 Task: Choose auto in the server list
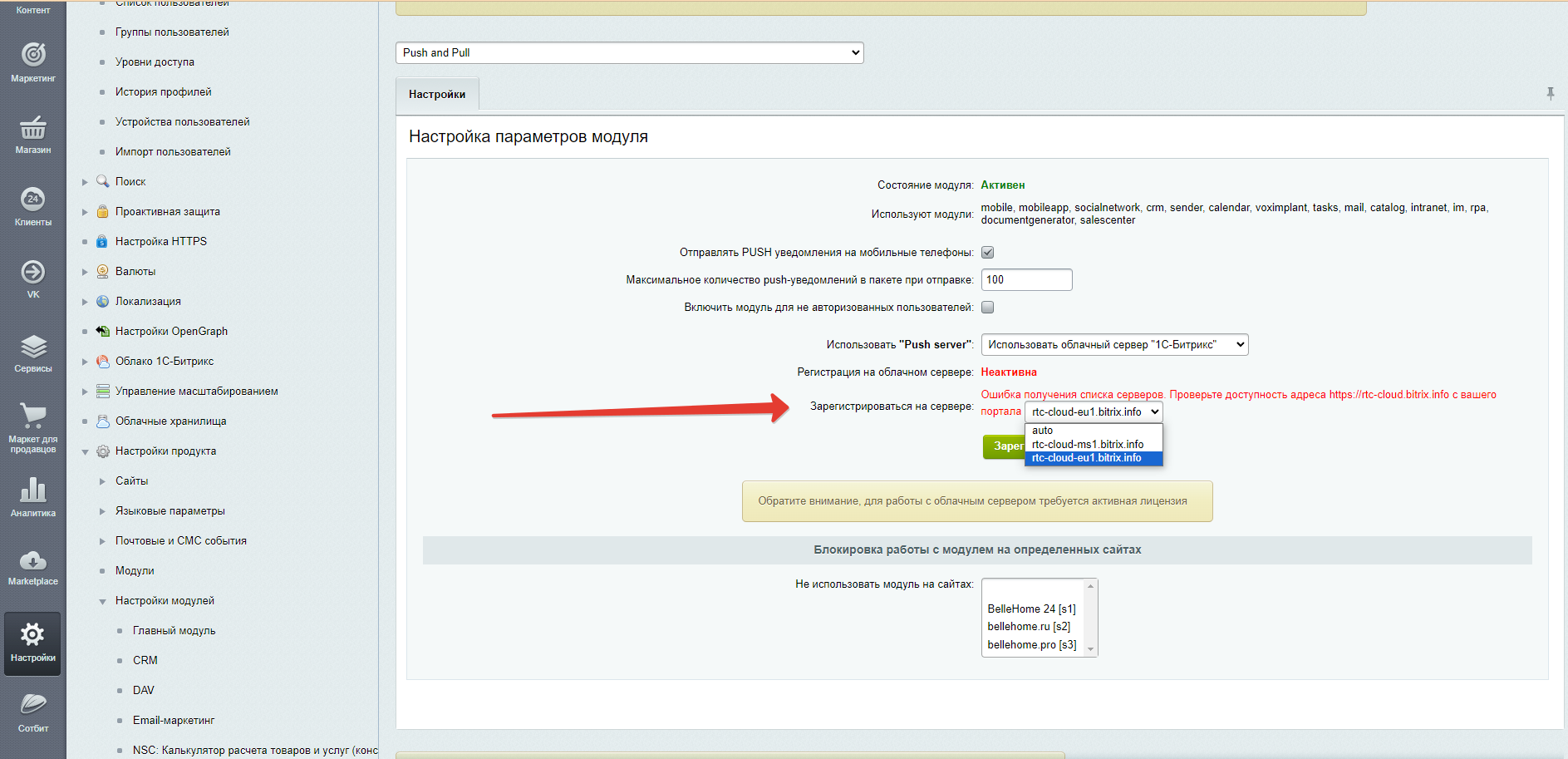[1094, 431]
